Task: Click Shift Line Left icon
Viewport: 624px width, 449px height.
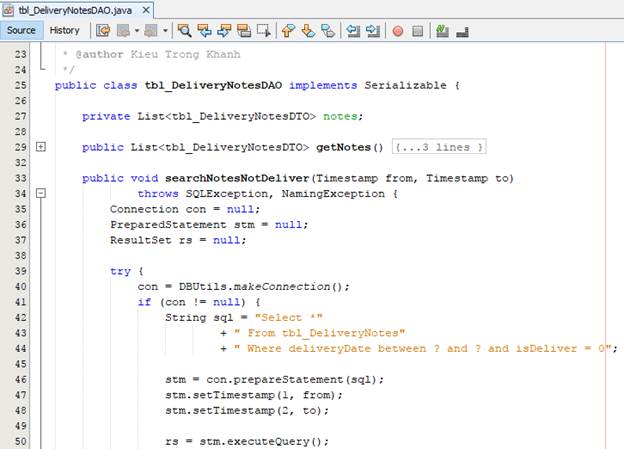Action: point(353,31)
